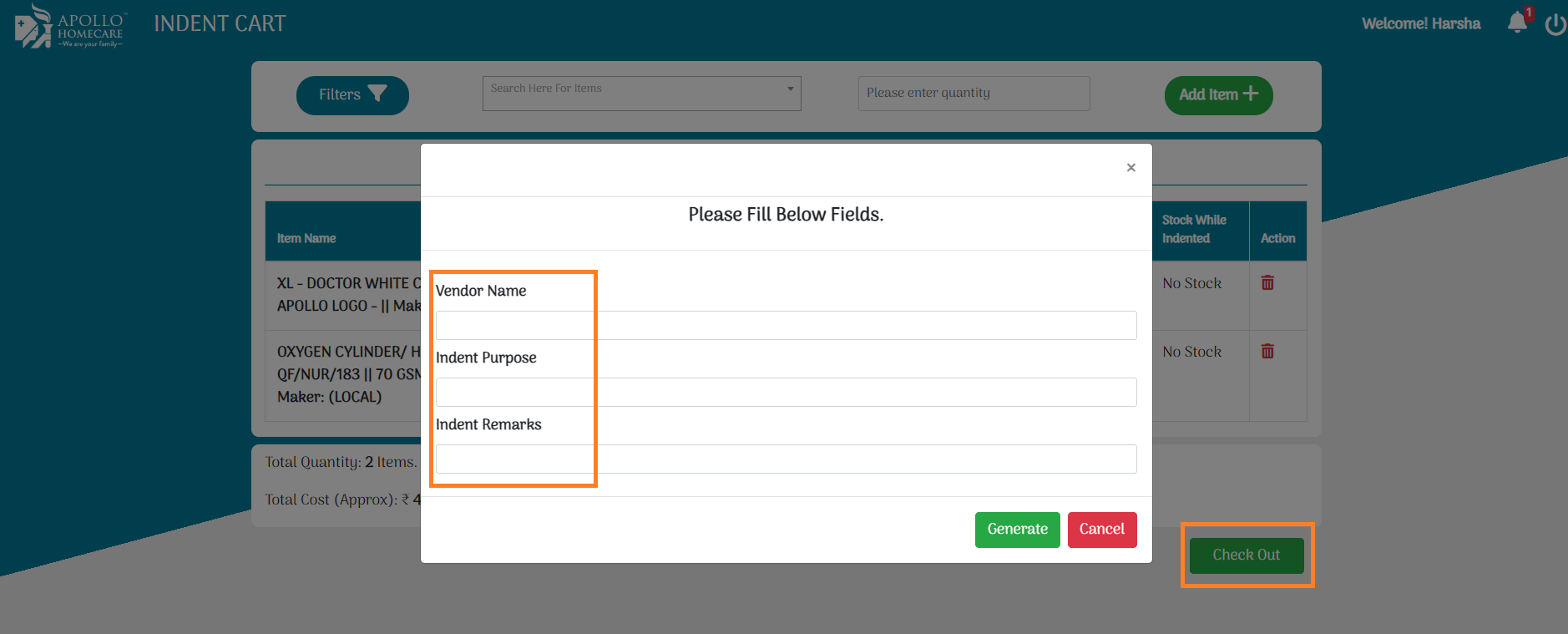Click the Welcome! Harsha user label
Viewport: 1568px width, 634px height.
tap(1420, 24)
